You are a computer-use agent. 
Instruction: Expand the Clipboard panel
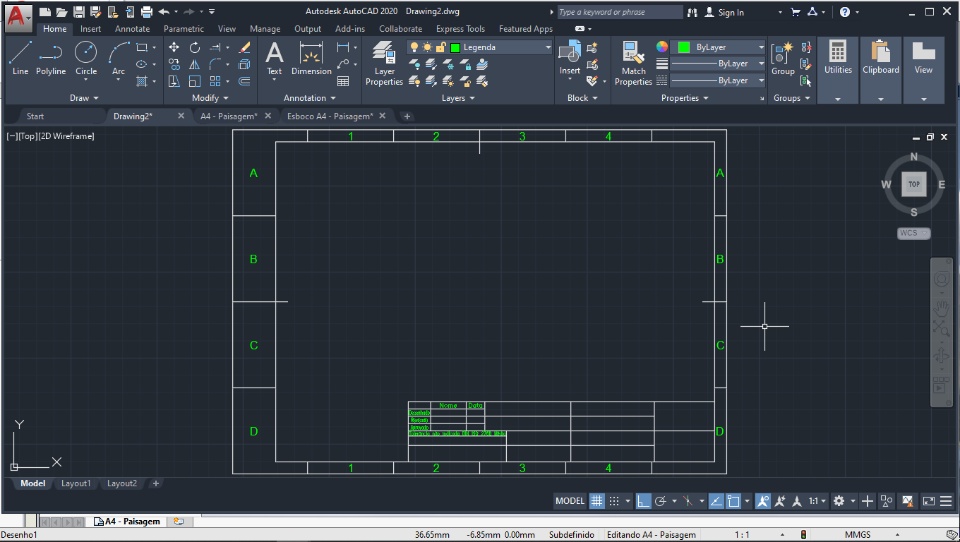[x=880, y=99]
